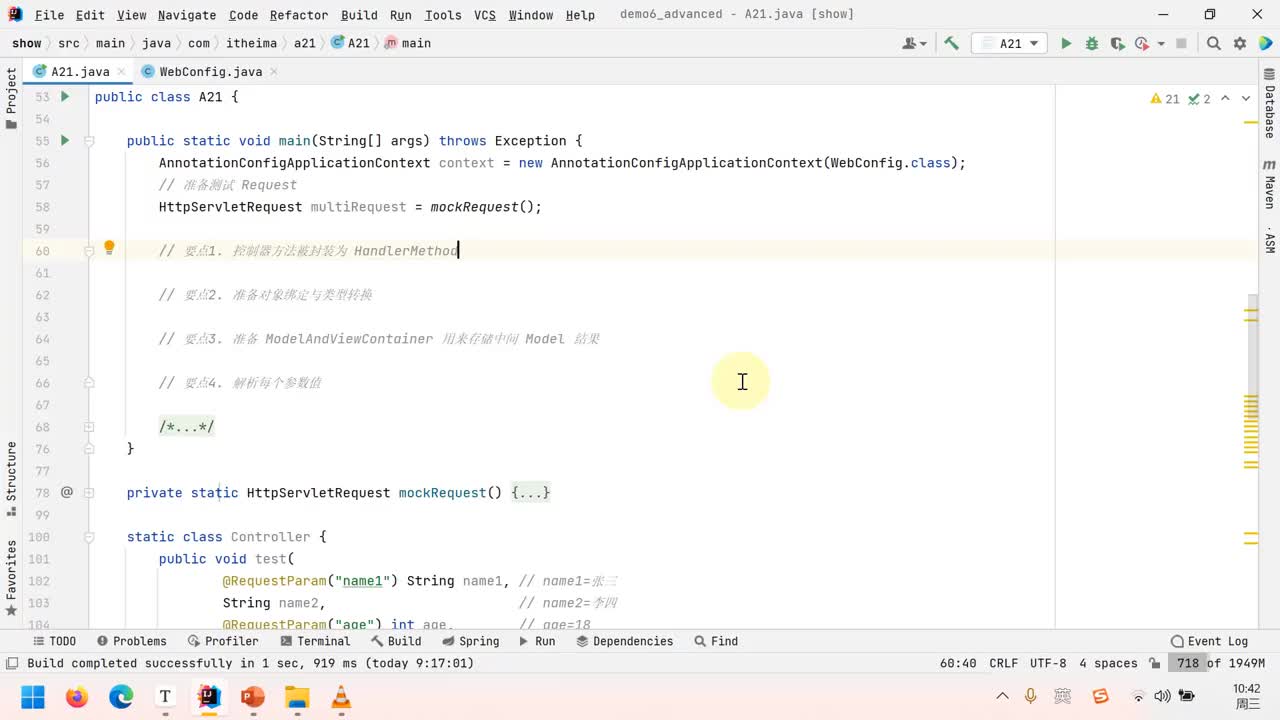Open the user account dropdown in toolbar
This screenshot has height=720, width=1280.
pyautogui.click(x=914, y=43)
